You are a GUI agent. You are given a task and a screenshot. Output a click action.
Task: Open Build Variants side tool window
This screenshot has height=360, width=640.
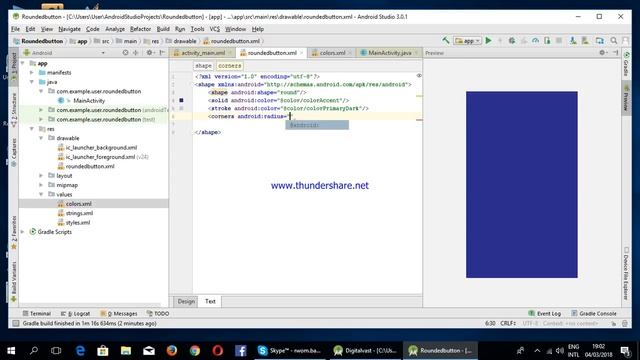[x=13, y=282]
